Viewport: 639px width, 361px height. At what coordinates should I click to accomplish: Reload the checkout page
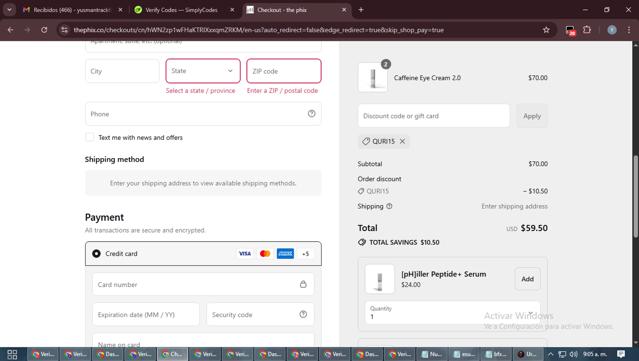pyautogui.click(x=44, y=30)
